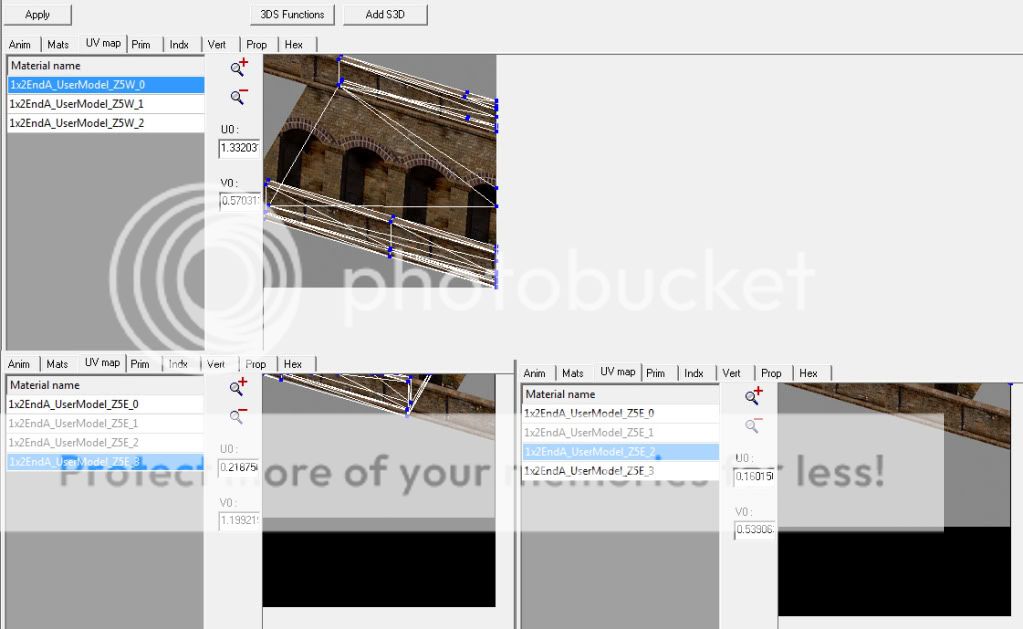Open the Hex tab in the top panel
The image size is (1023, 629).
tap(294, 44)
